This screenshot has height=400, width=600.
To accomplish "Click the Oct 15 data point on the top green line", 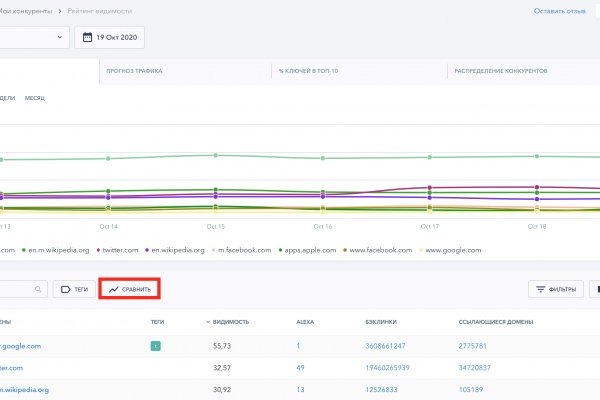I will click(215, 155).
